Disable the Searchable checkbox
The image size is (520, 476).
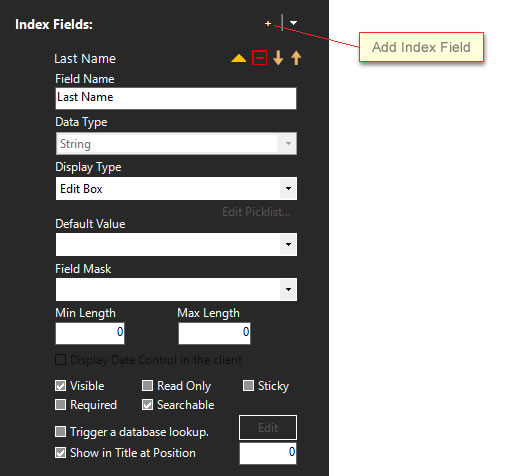click(147, 405)
